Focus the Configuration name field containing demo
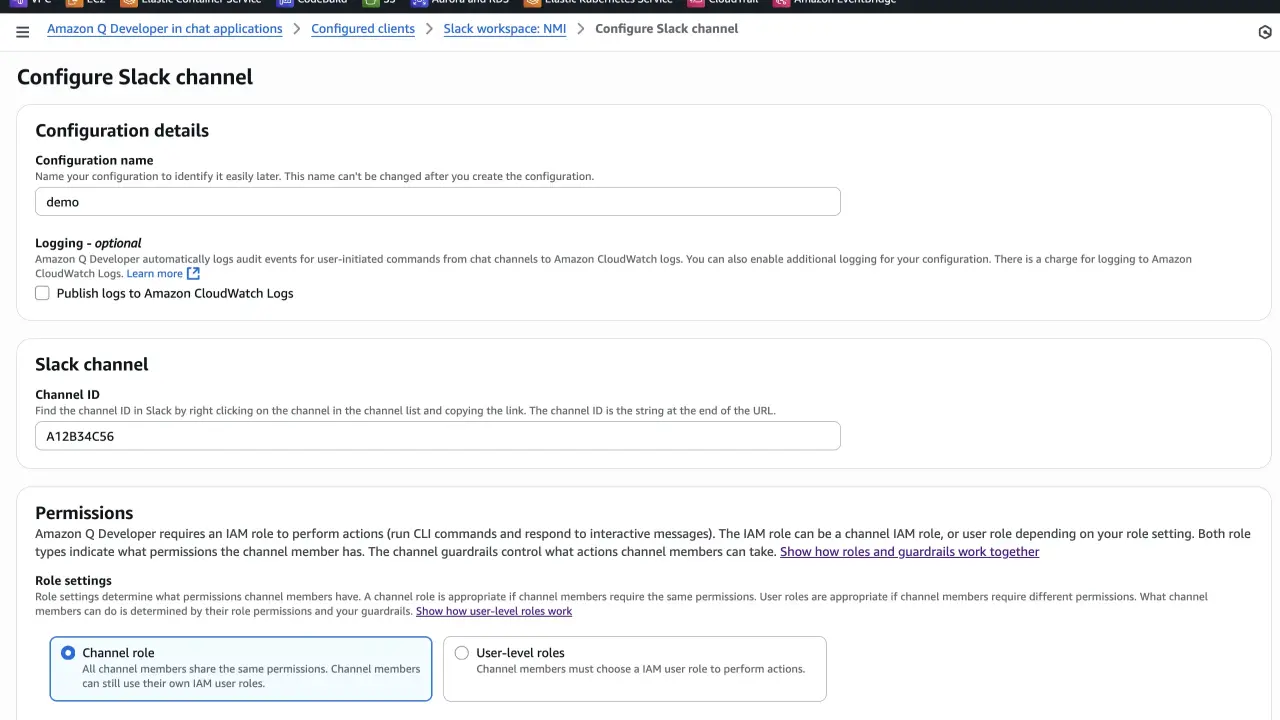The height and width of the screenshot is (720, 1280). 438,202
